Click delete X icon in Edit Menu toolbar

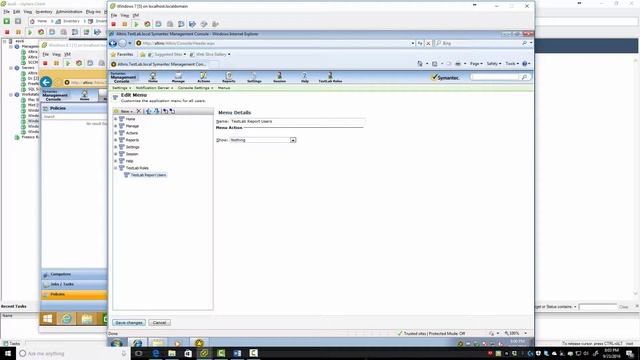pyautogui.click(x=139, y=111)
